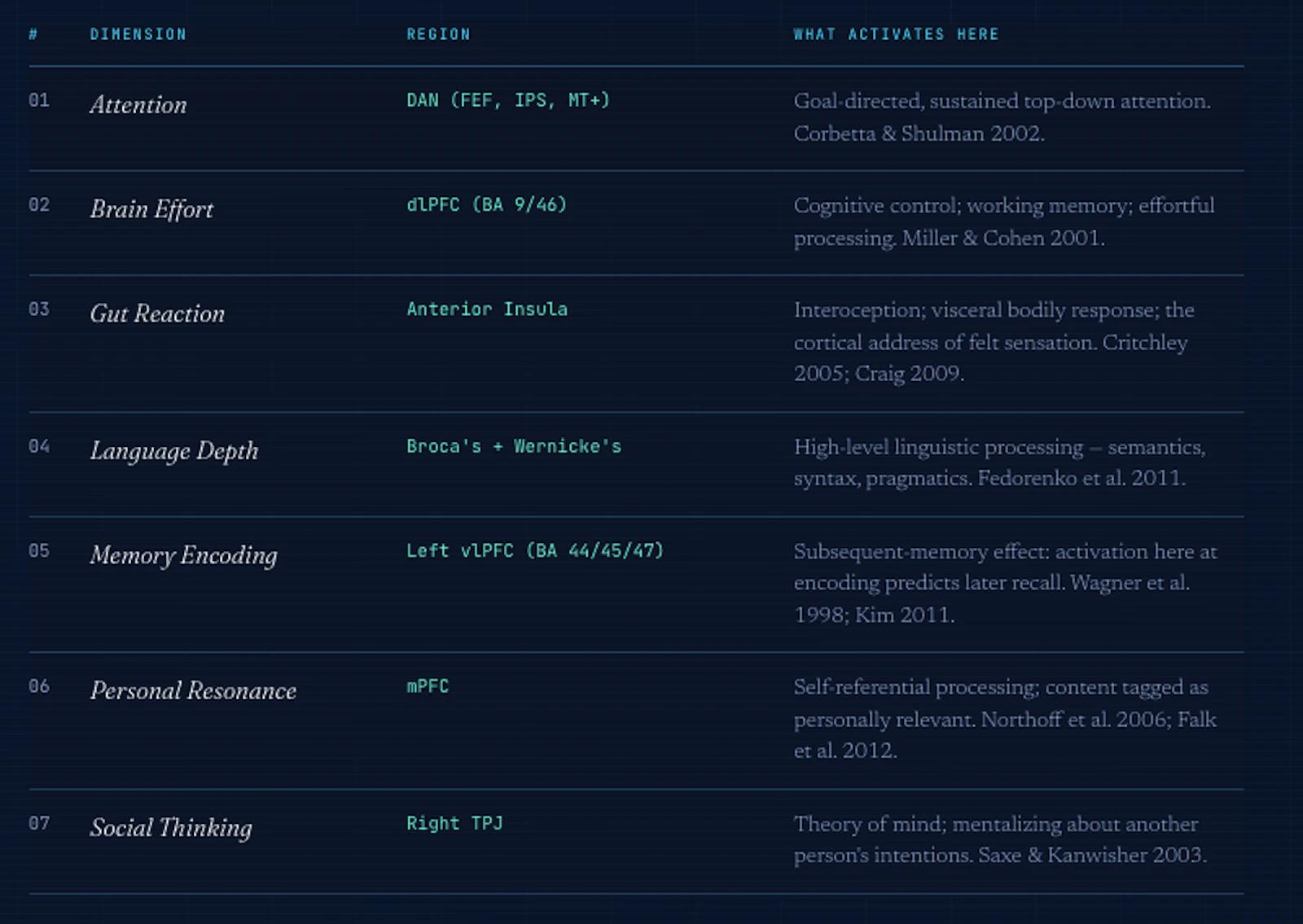
Task: Select the Brain Effort dimension name
Action: (x=151, y=209)
